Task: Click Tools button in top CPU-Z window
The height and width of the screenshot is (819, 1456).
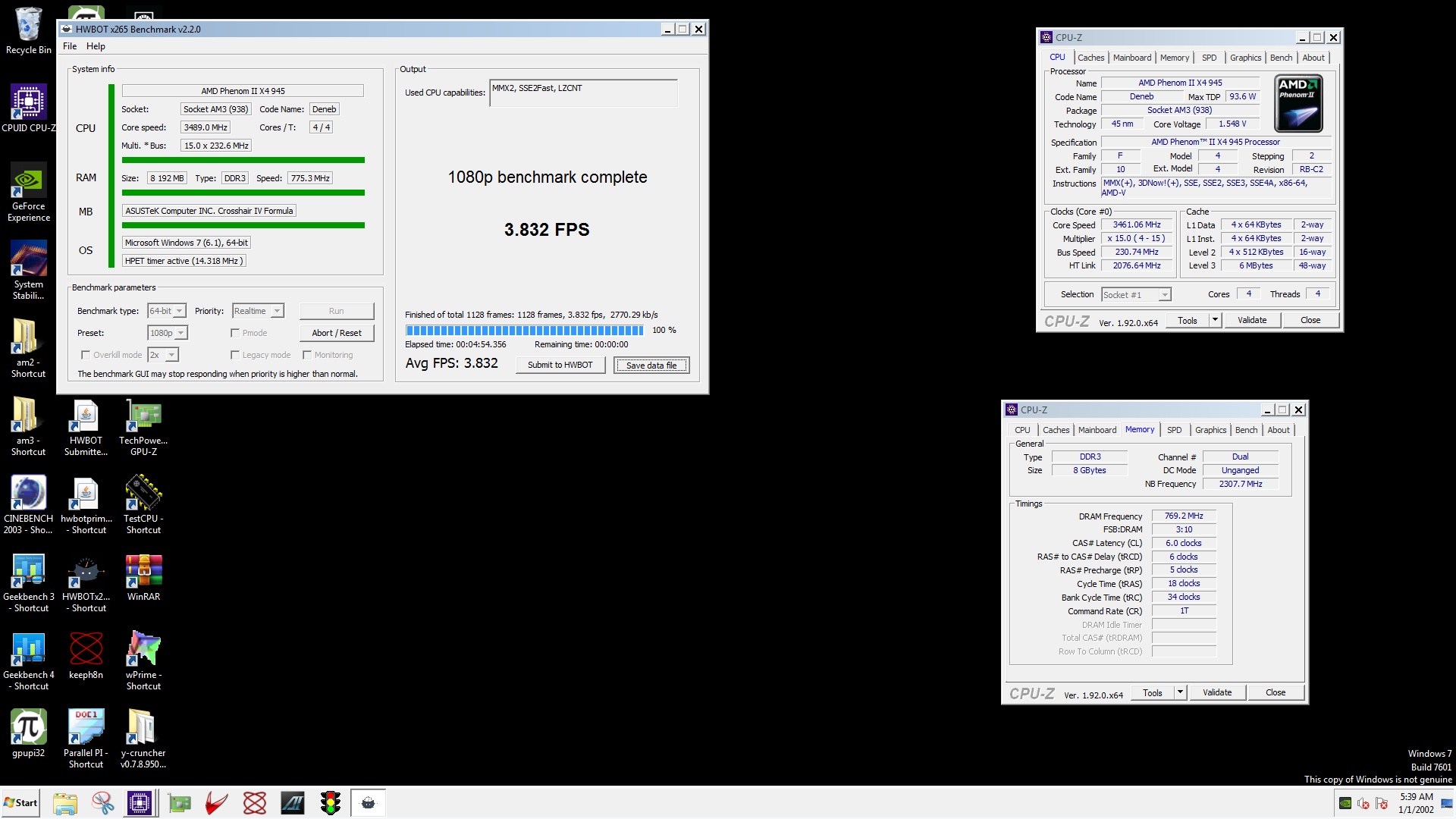Action: point(1188,320)
